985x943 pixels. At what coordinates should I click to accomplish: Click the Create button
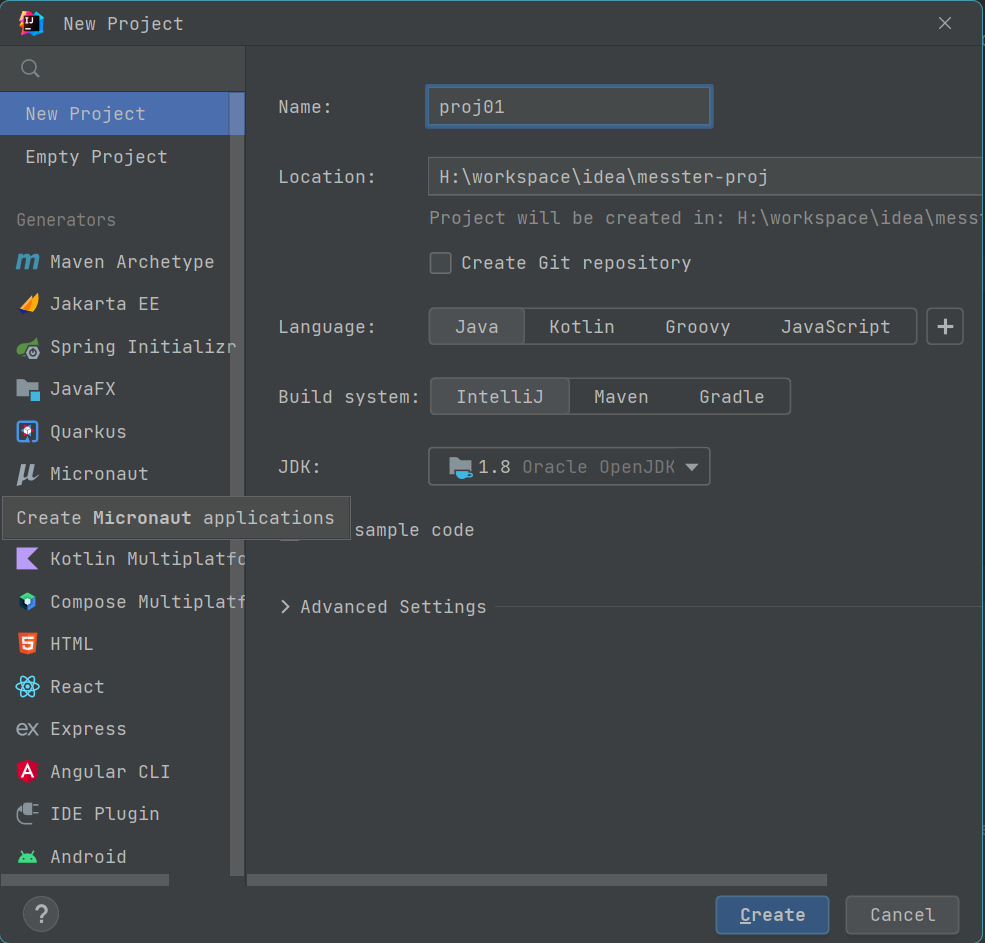tap(772, 915)
